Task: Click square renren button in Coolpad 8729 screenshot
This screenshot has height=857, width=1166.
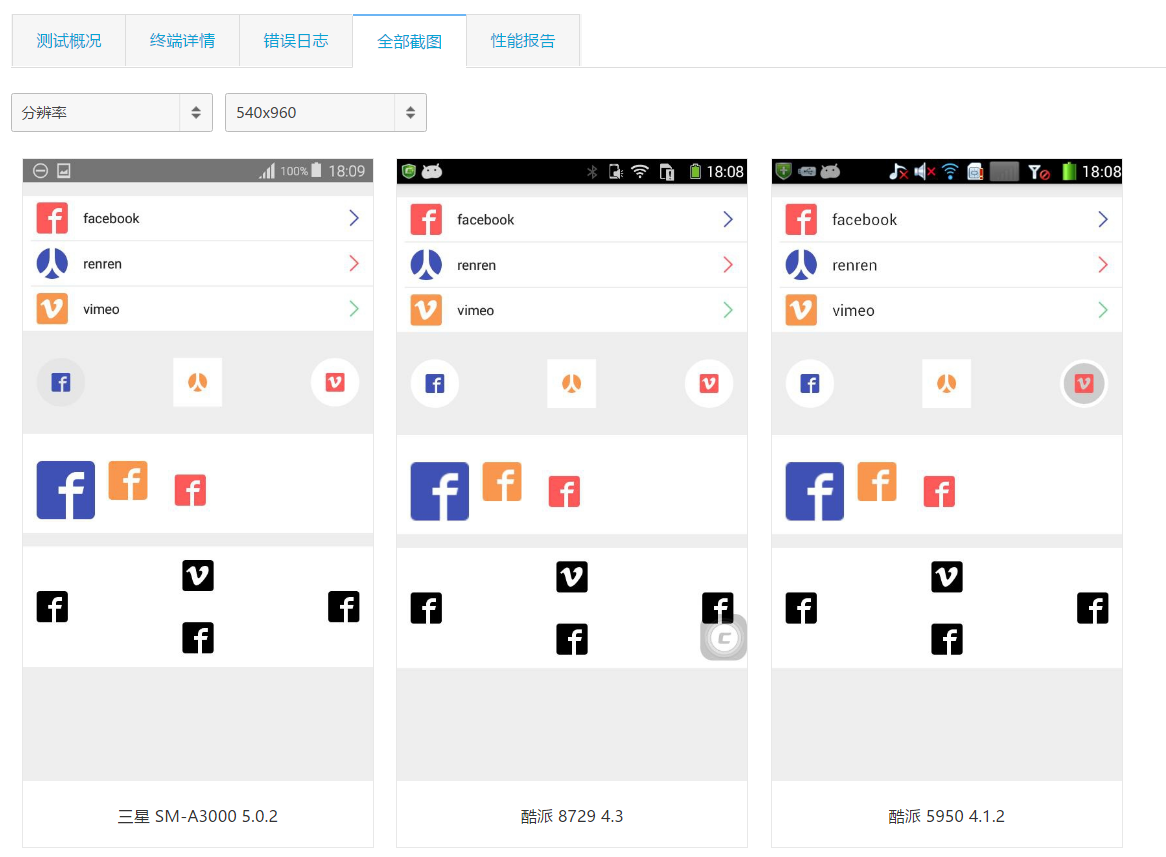Action: tap(572, 384)
